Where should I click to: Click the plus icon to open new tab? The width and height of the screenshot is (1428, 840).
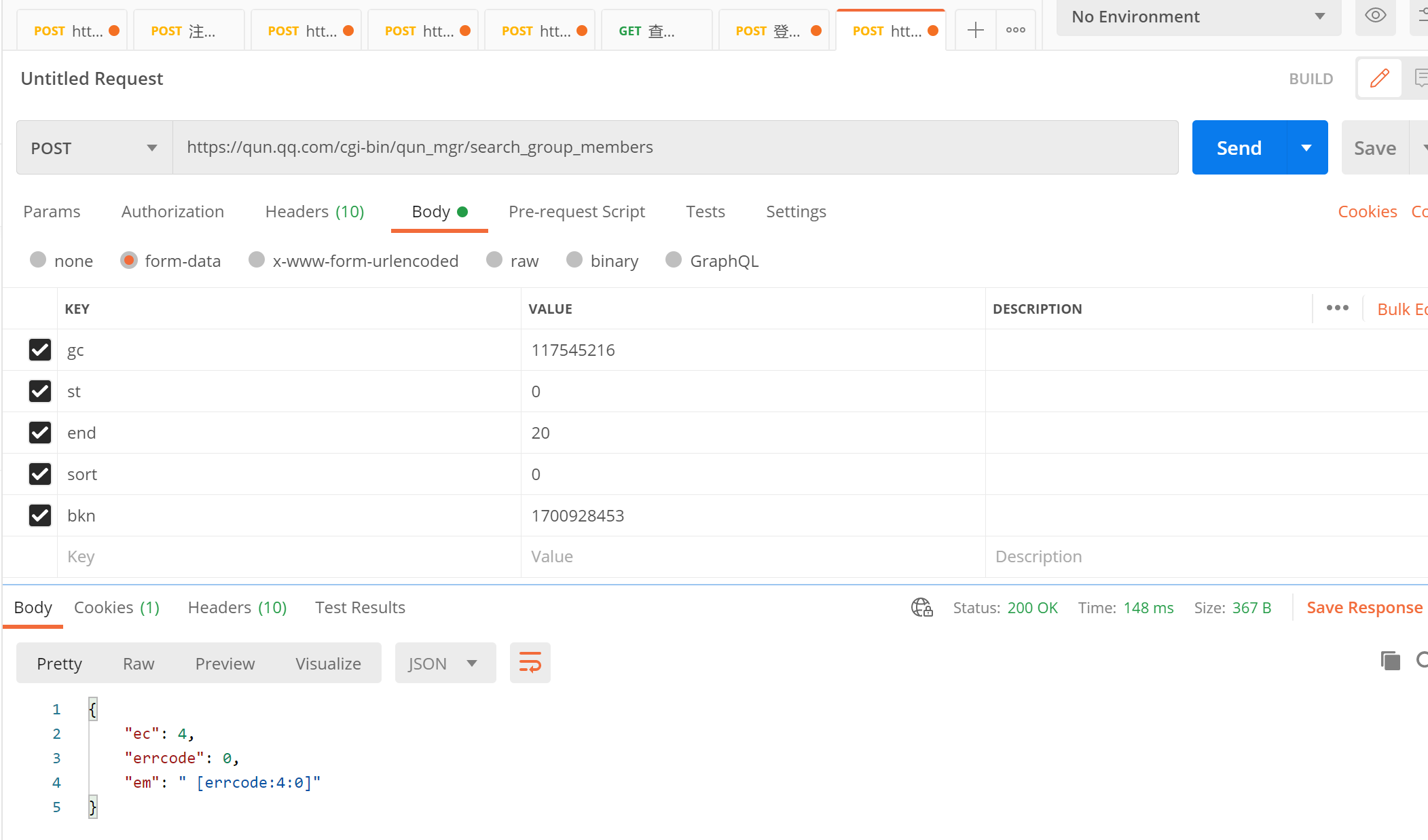point(975,30)
